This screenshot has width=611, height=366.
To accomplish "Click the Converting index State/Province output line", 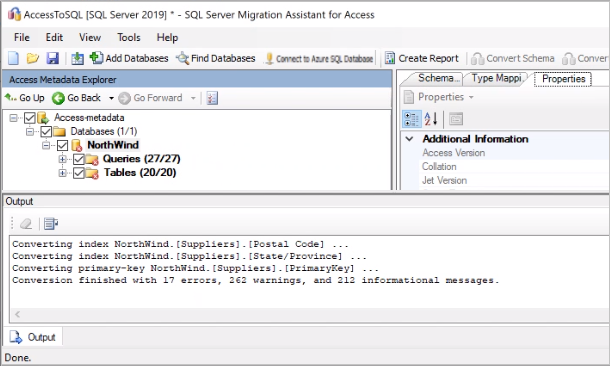I will click(x=189, y=256).
